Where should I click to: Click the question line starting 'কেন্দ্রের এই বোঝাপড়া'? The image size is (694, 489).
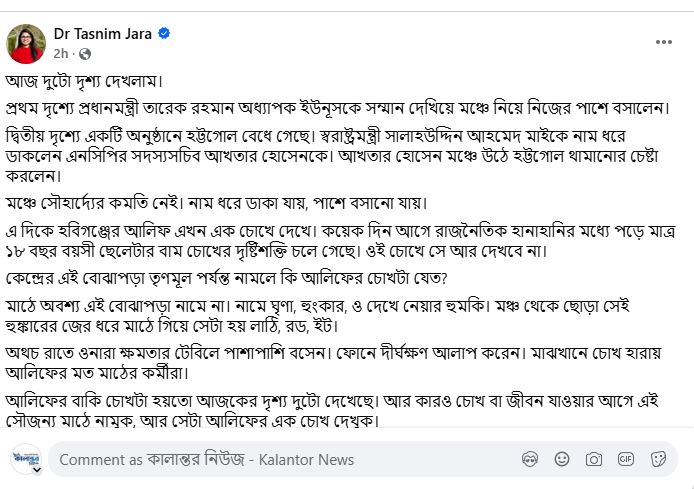click(x=227, y=278)
